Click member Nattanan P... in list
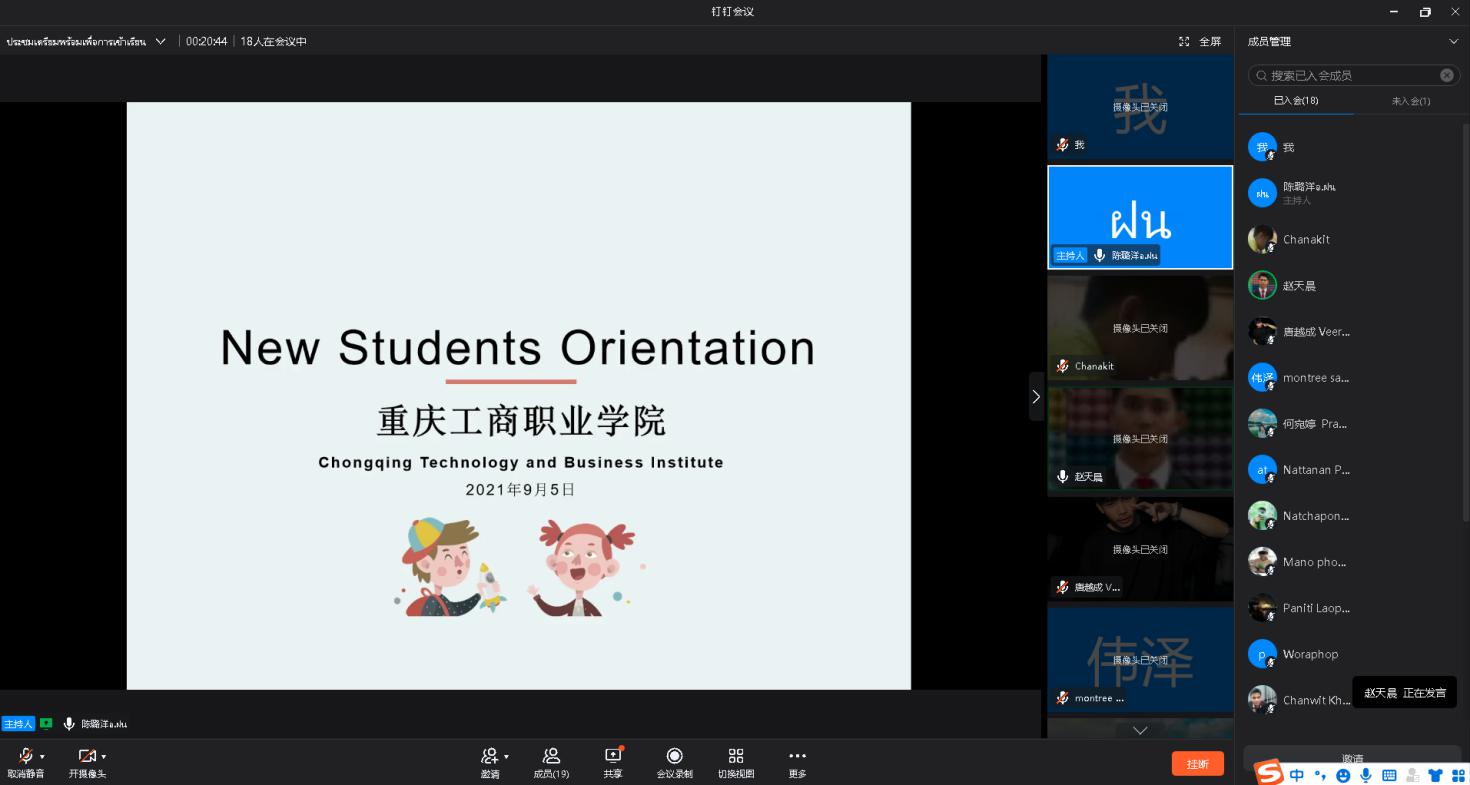The image size is (1470, 785). point(1350,469)
